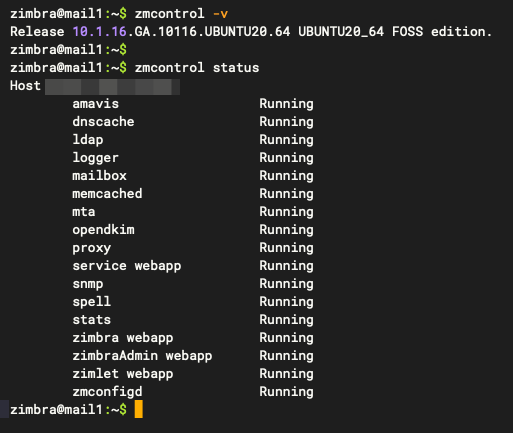Click the blurred hostname next to Host
513x433 pixels.
[x=113, y=87]
